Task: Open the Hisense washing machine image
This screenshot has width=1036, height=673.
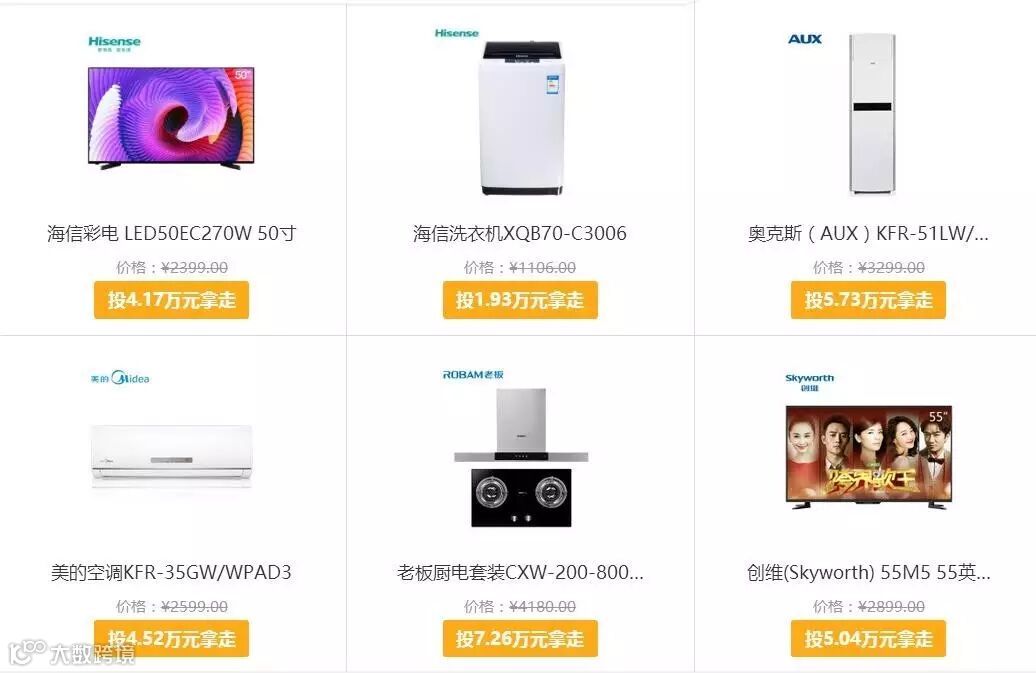Action: click(x=521, y=118)
